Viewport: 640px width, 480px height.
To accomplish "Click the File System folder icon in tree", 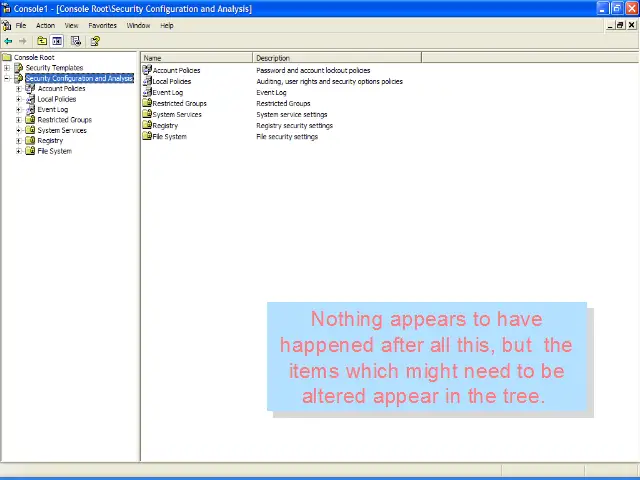I will click(x=30, y=151).
